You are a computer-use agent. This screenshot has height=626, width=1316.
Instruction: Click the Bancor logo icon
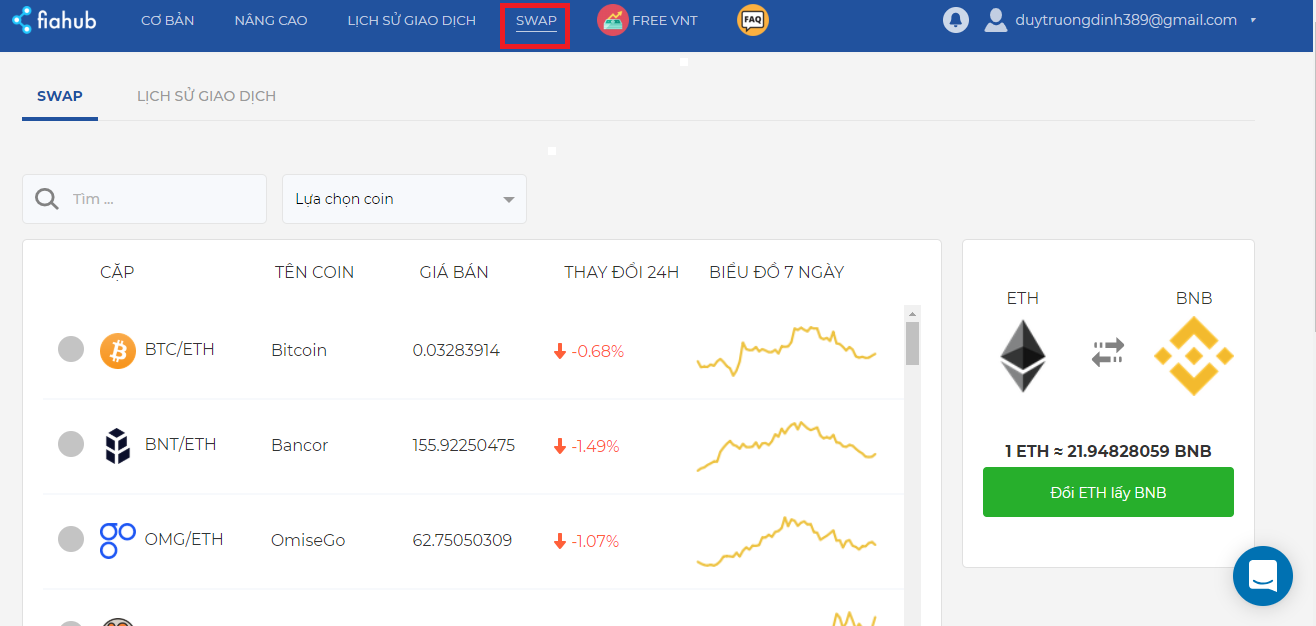coord(118,446)
